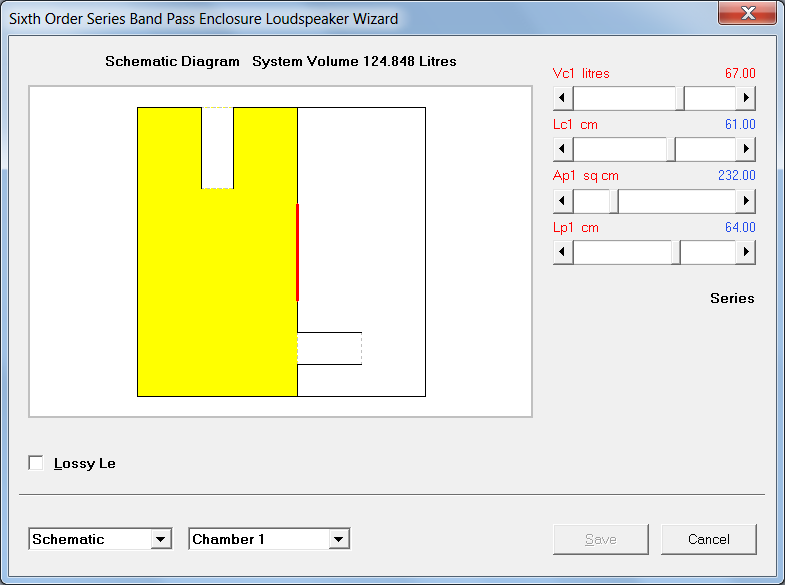Click the Vc1 litres label
785x585 pixels.
click(x=581, y=73)
